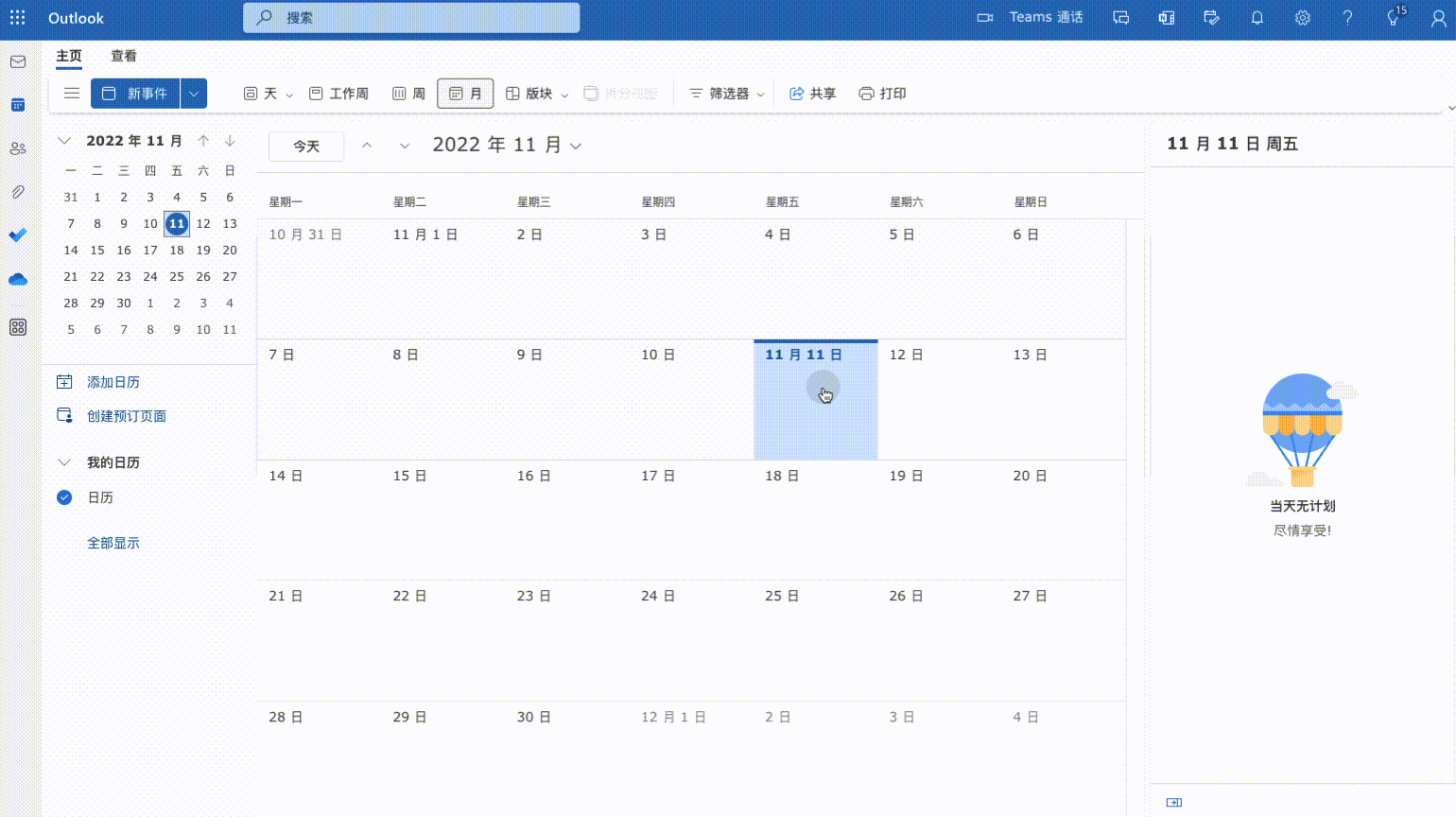Image resolution: width=1456 pixels, height=817 pixels.
Task: Select the 15 日 cell in month grid
Action: click(443, 520)
